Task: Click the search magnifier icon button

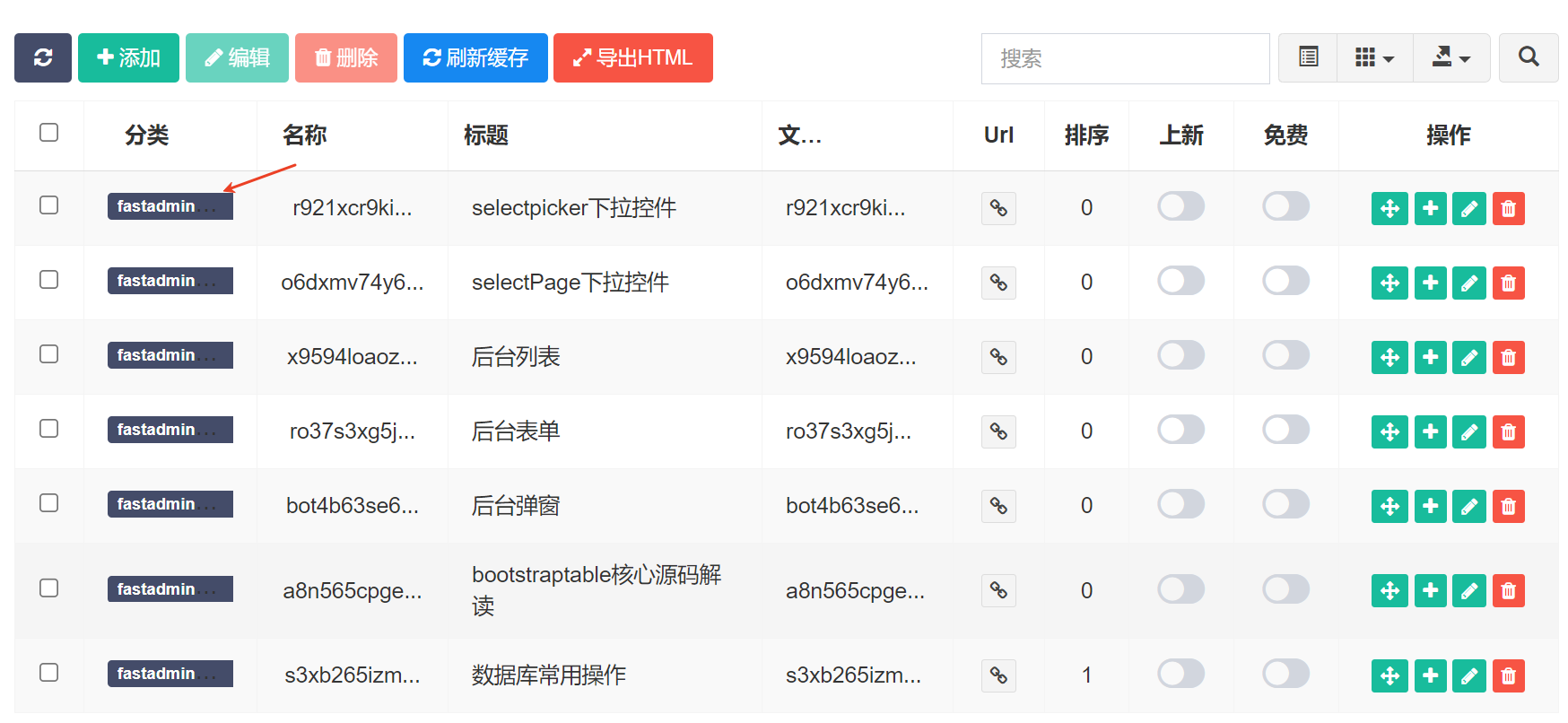Action: (x=1528, y=58)
